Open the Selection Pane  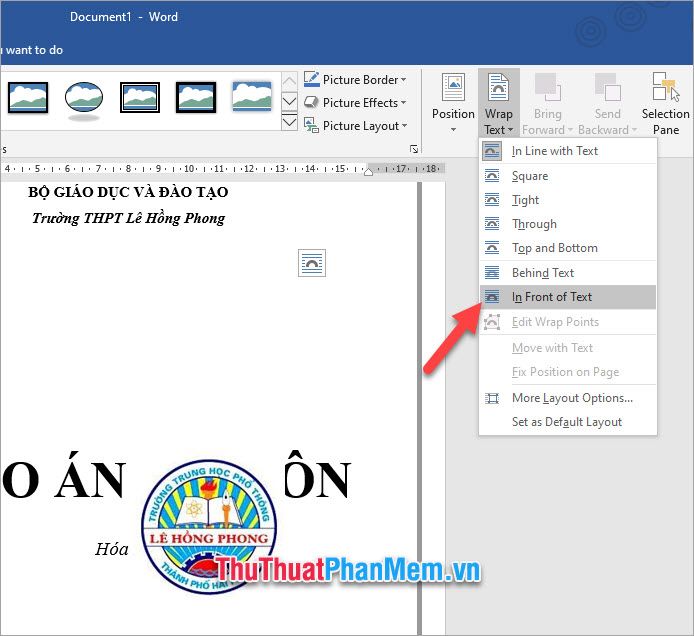(x=665, y=102)
